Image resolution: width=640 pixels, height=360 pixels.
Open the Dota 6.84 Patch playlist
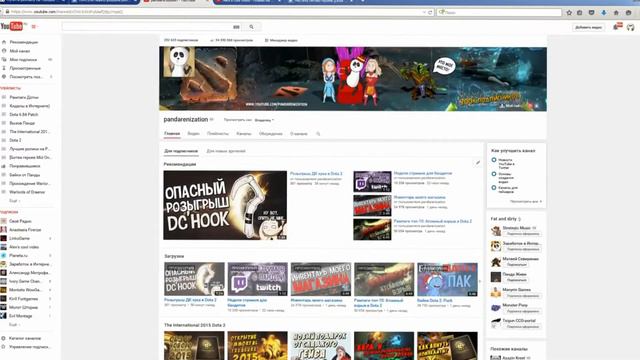point(24,115)
